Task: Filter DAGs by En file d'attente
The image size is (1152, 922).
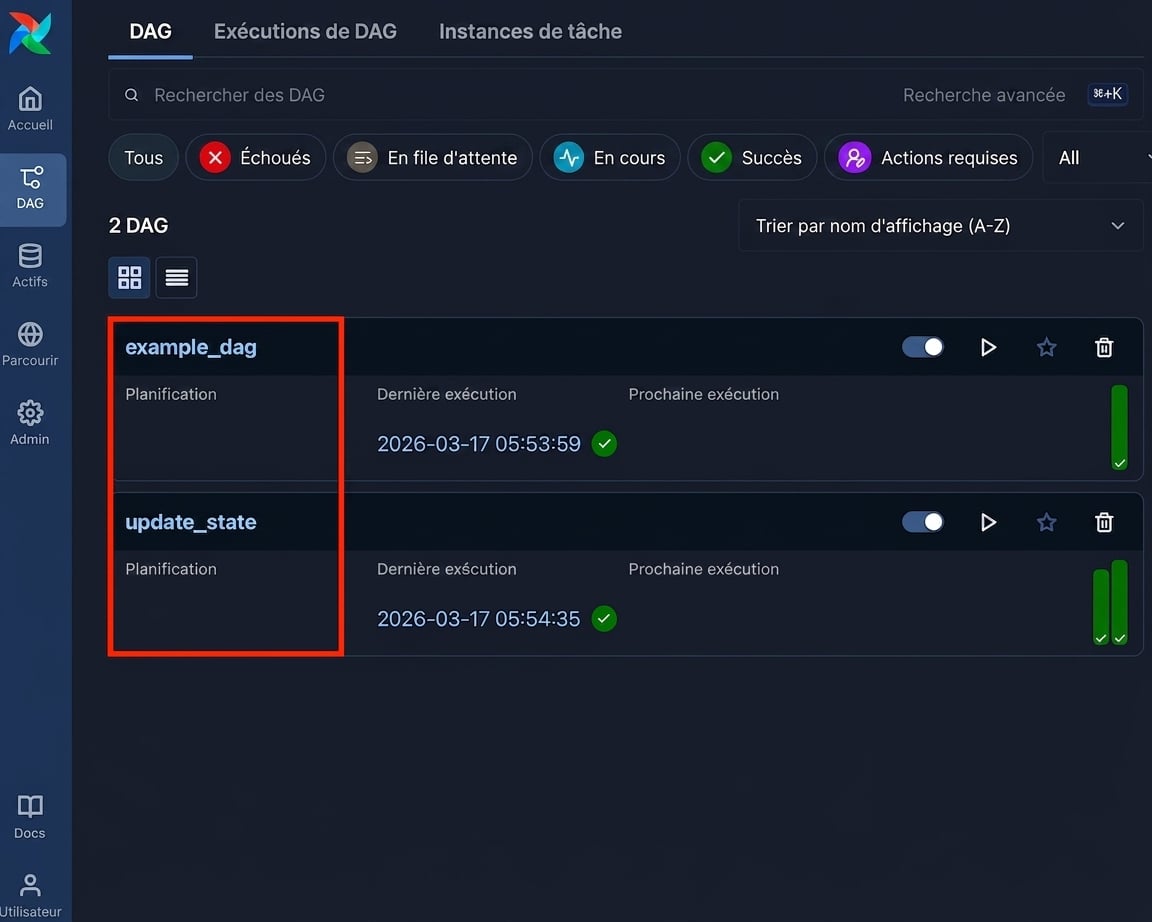Action: tap(433, 158)
